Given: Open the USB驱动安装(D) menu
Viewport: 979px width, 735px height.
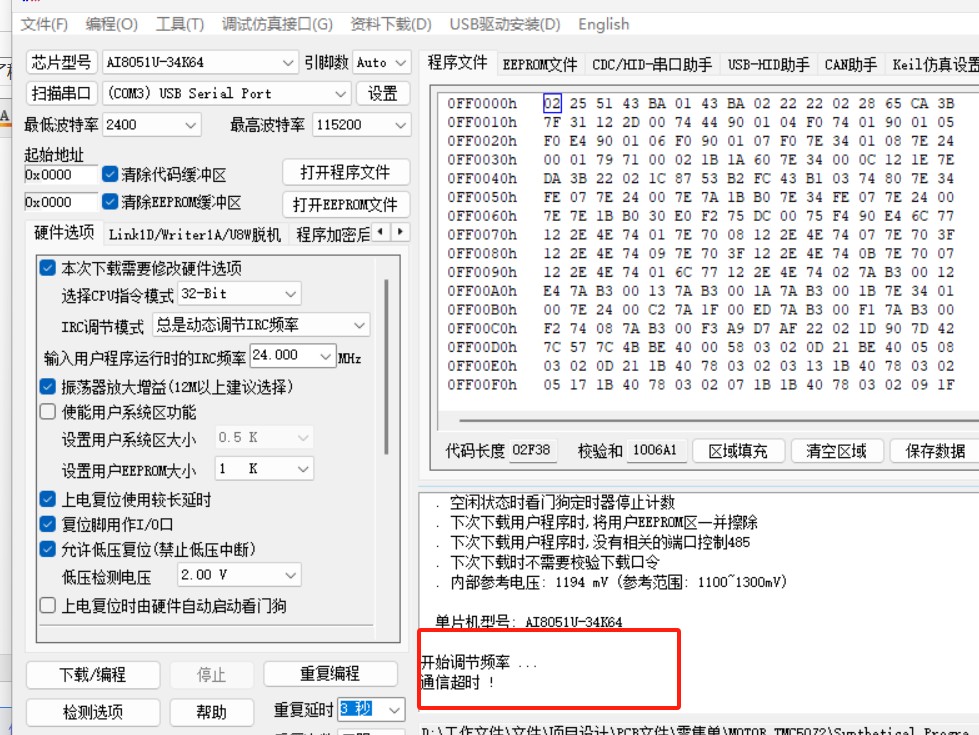Looking at the screenshot, I should (505, 24).
